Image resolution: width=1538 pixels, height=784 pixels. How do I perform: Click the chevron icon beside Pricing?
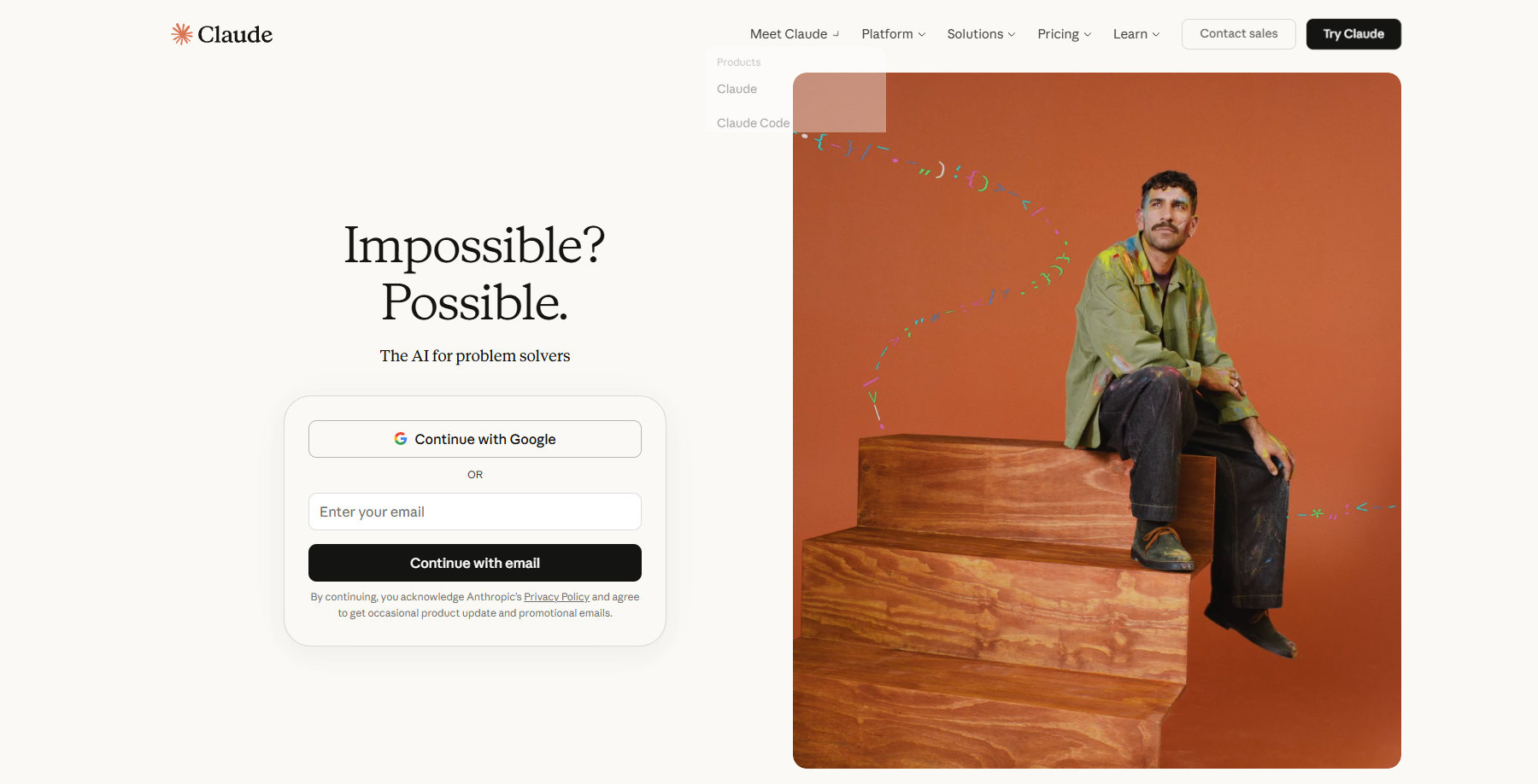point(1088,34)
